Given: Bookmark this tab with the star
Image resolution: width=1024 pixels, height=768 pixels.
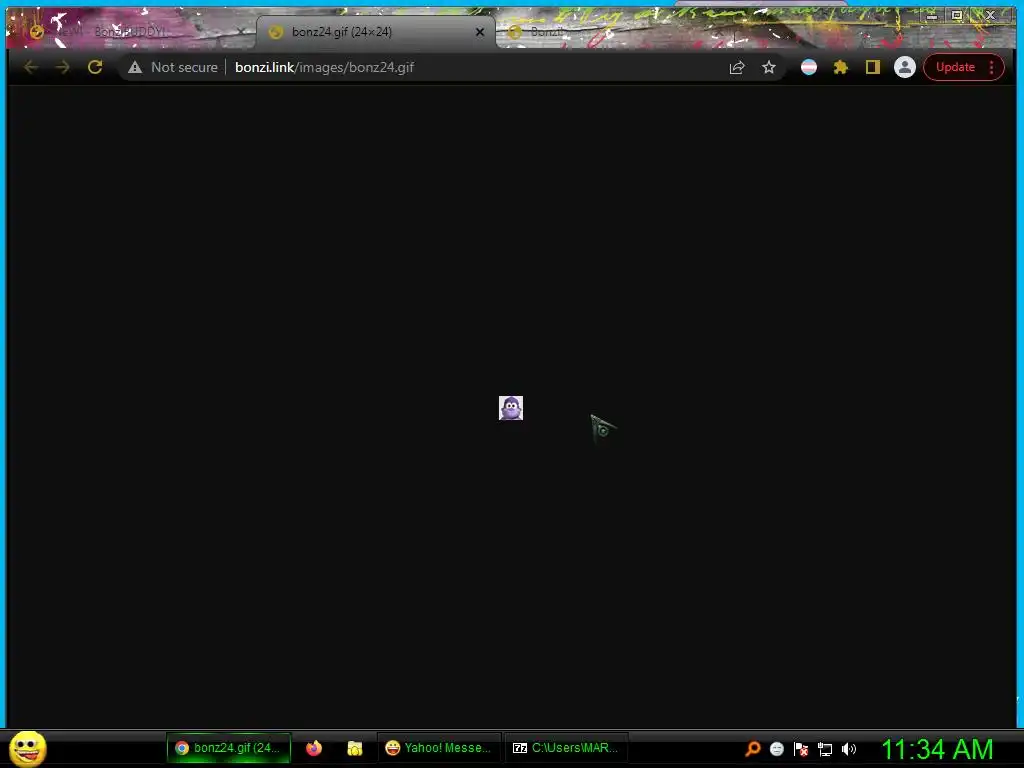Looking at the screenshot, I should 769,67.
